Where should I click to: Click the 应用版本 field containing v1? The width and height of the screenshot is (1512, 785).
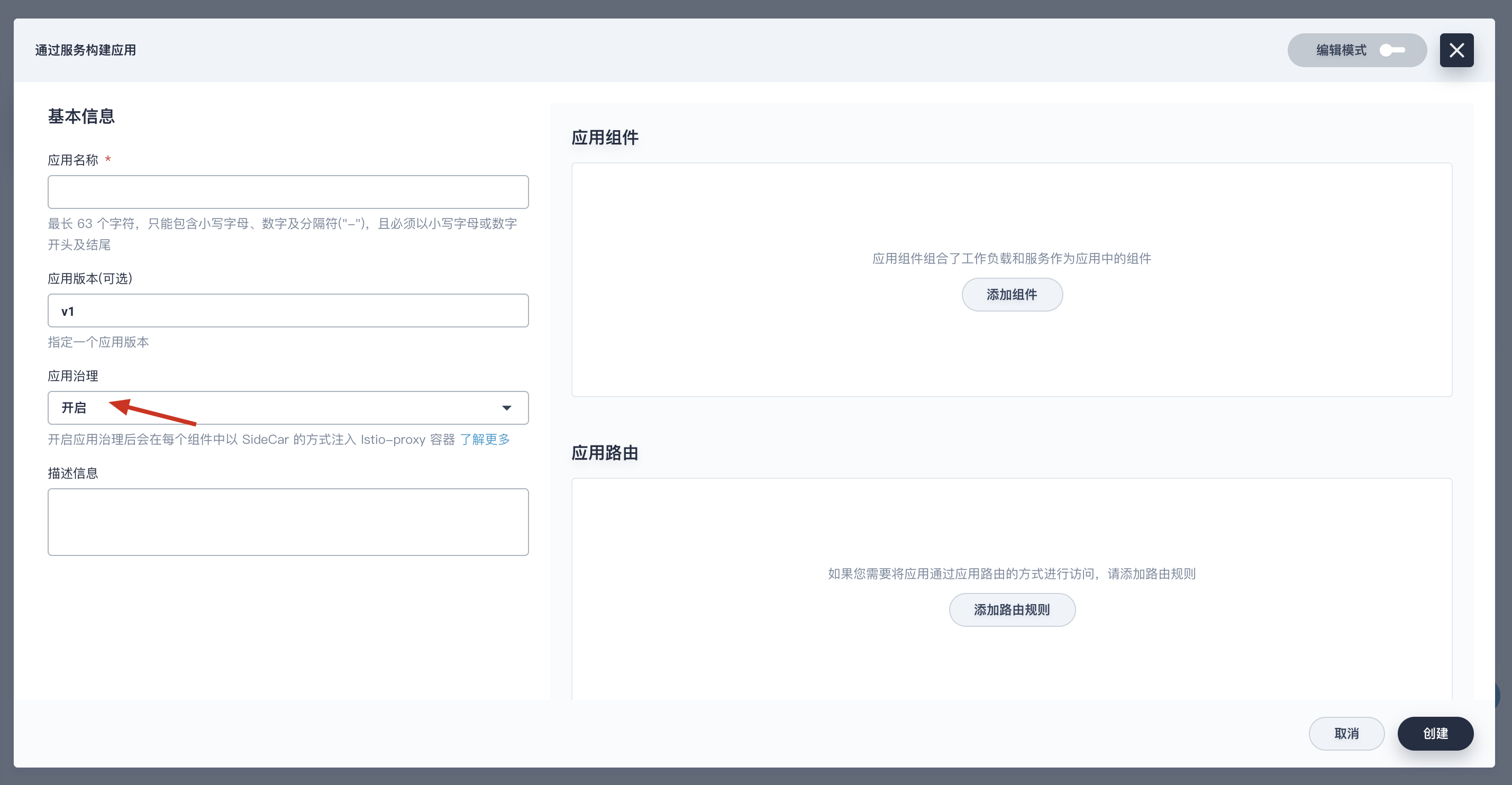[288, 311]
